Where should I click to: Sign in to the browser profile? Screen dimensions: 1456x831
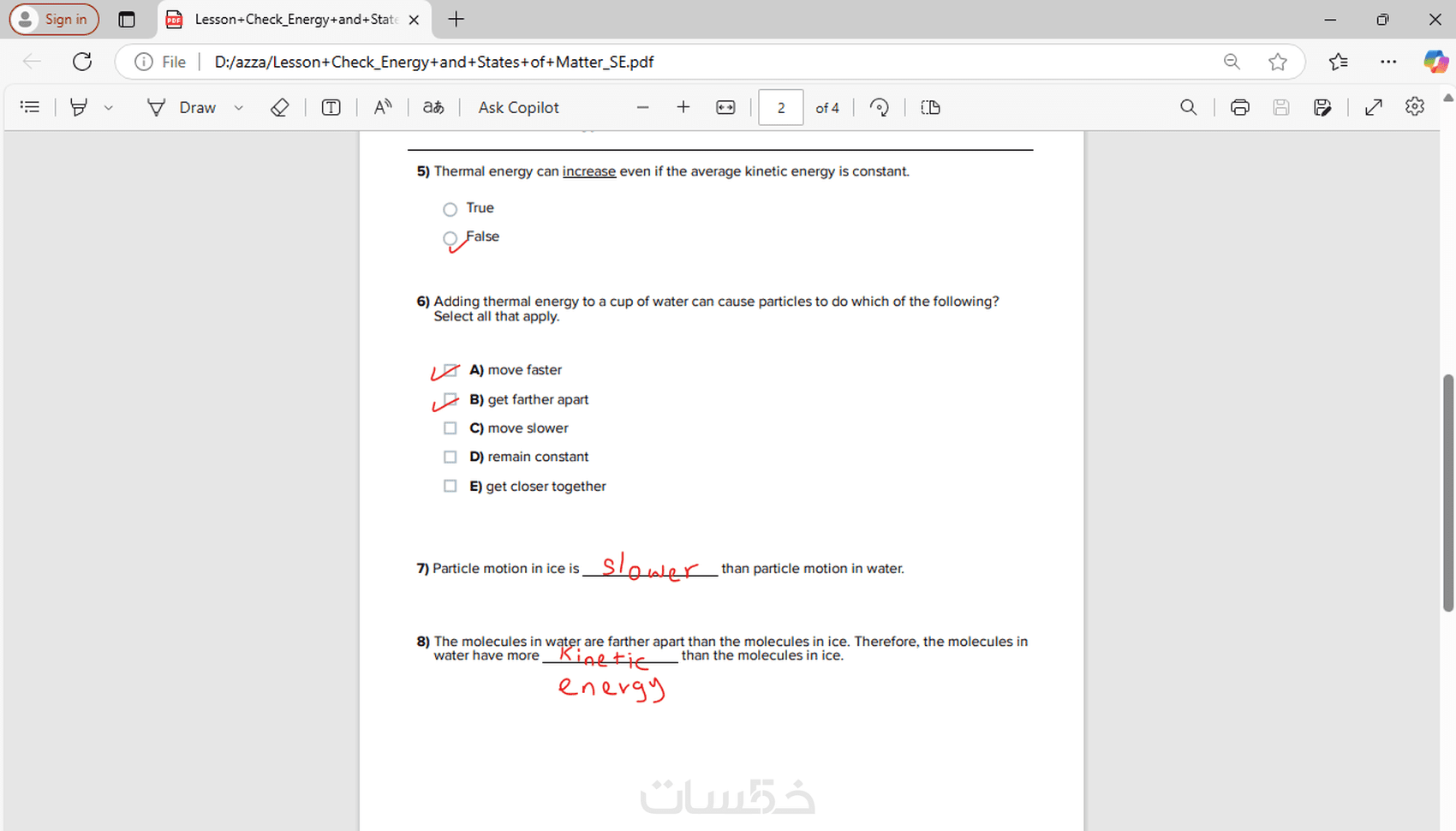click(x=54, y=19)
